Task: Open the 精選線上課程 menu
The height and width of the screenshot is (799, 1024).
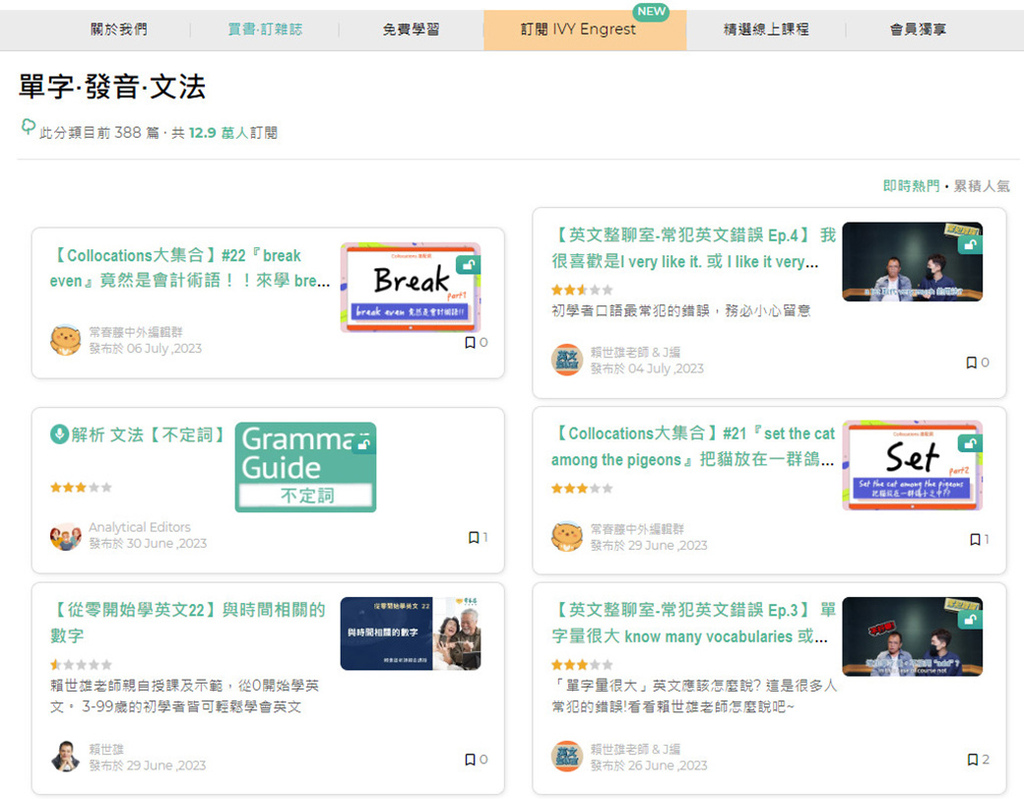Action: coord(766,29)
